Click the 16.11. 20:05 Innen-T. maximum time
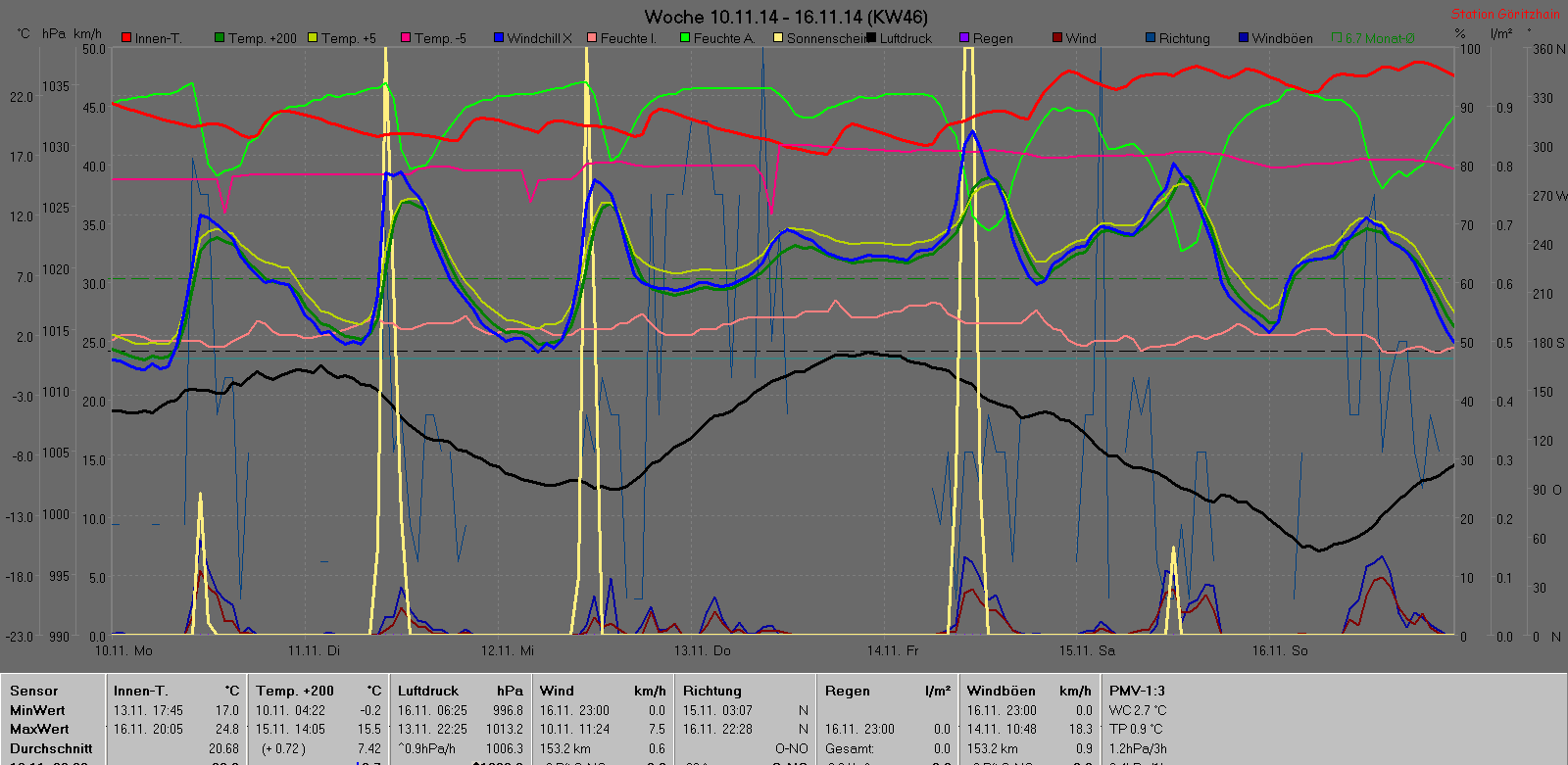This screenshot has height=765, width=1568. pos(148,729)
